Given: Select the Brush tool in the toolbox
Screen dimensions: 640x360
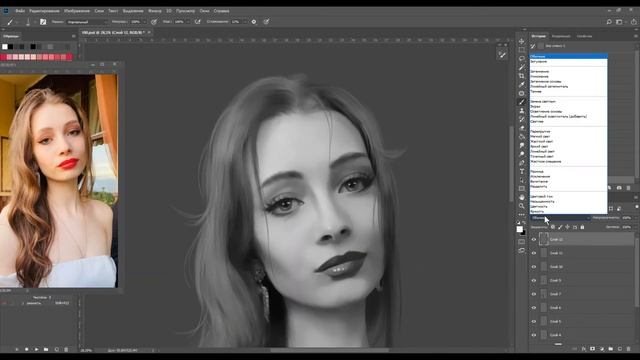Looking at the screenshot, I should pyautogui.click(x=522, y=102).
